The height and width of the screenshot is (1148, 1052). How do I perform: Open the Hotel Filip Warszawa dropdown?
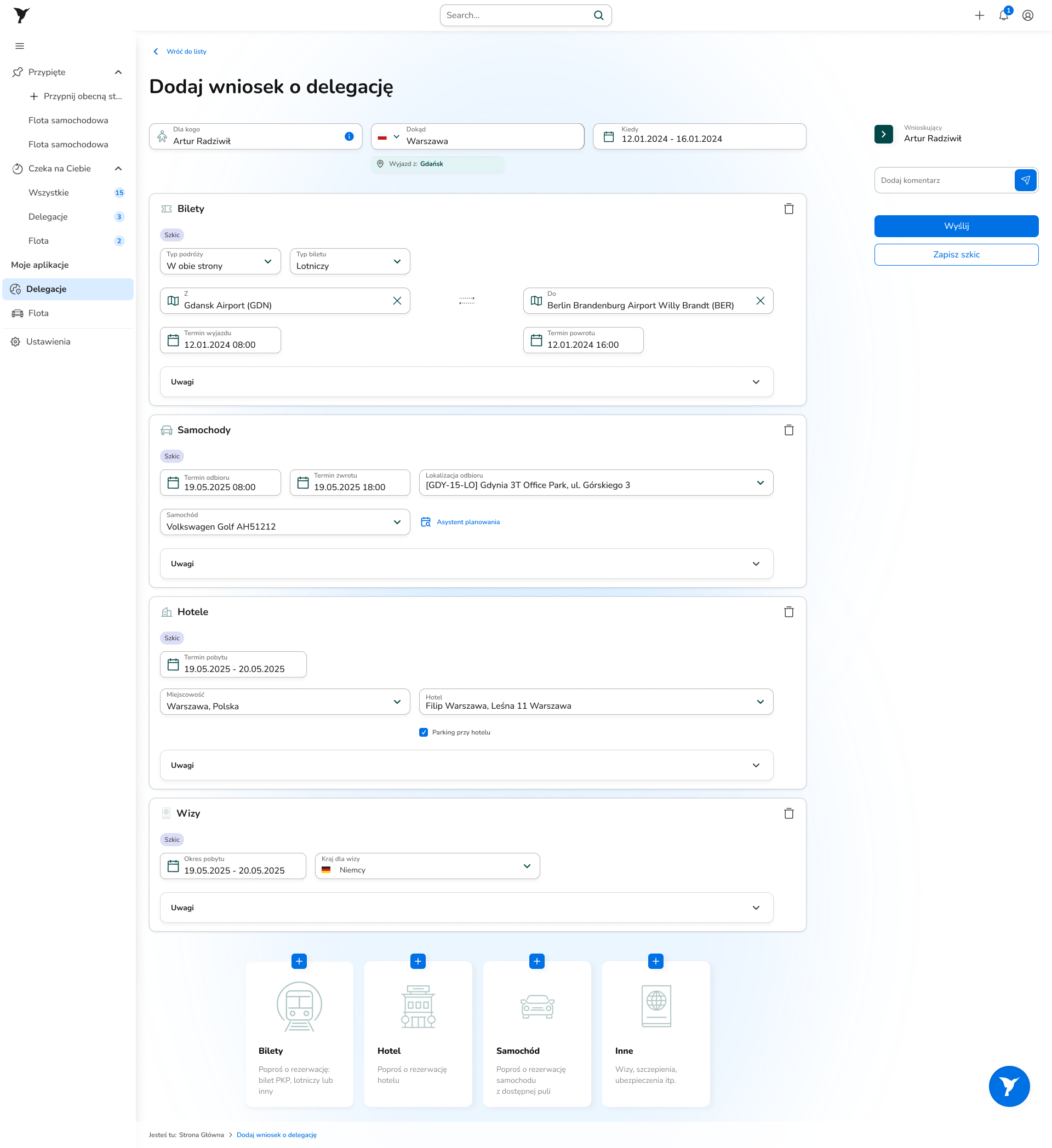pos(596,702)
